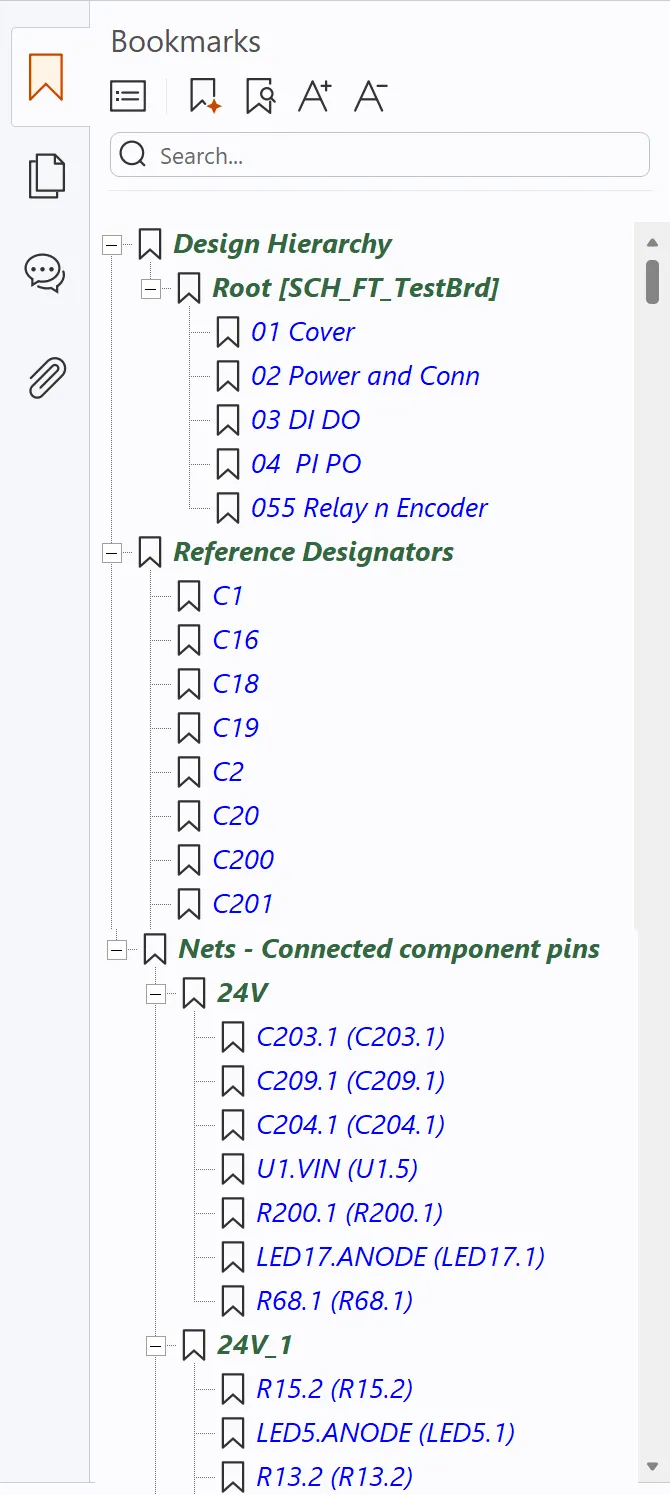Collapse the Design Hierarchy tree node
670x1495 pixels.
(x=112, y=245)
